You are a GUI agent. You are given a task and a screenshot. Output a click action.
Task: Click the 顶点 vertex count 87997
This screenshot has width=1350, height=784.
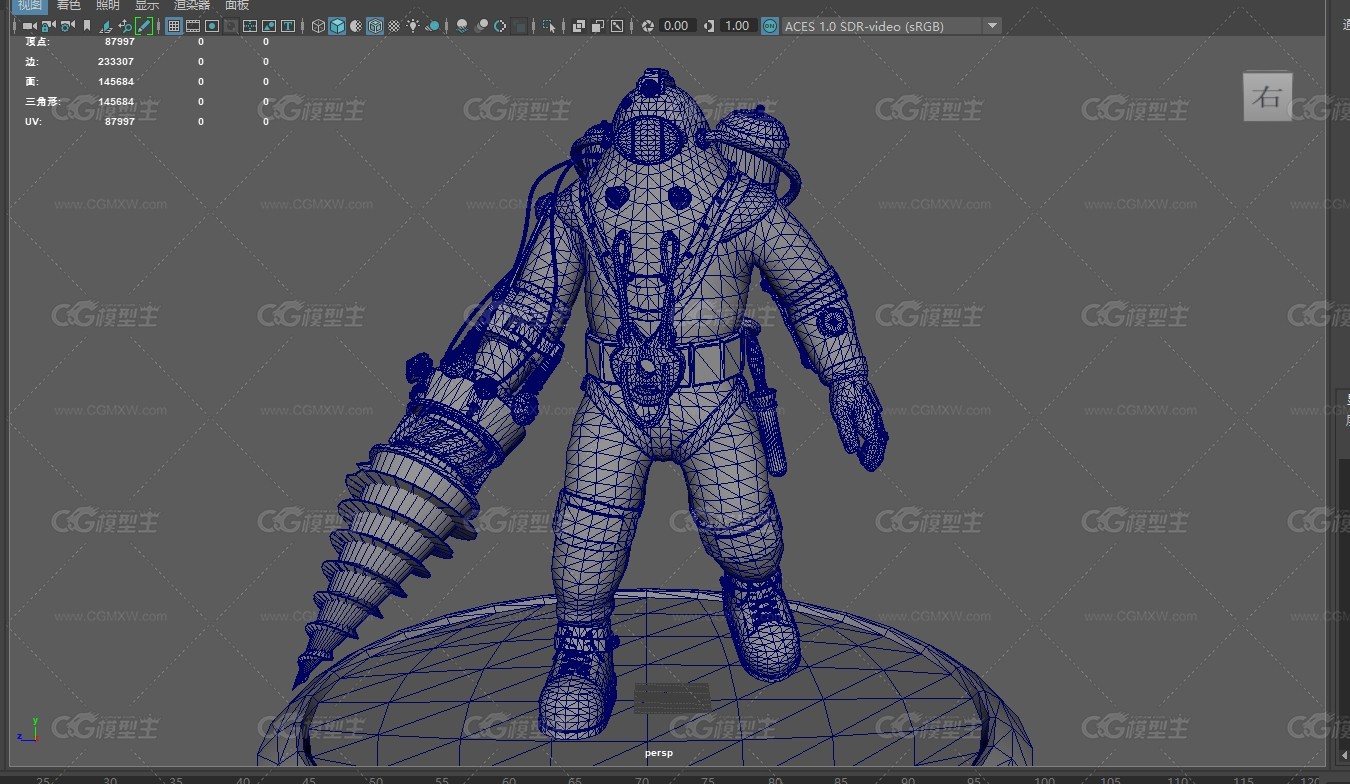[119, 42]
